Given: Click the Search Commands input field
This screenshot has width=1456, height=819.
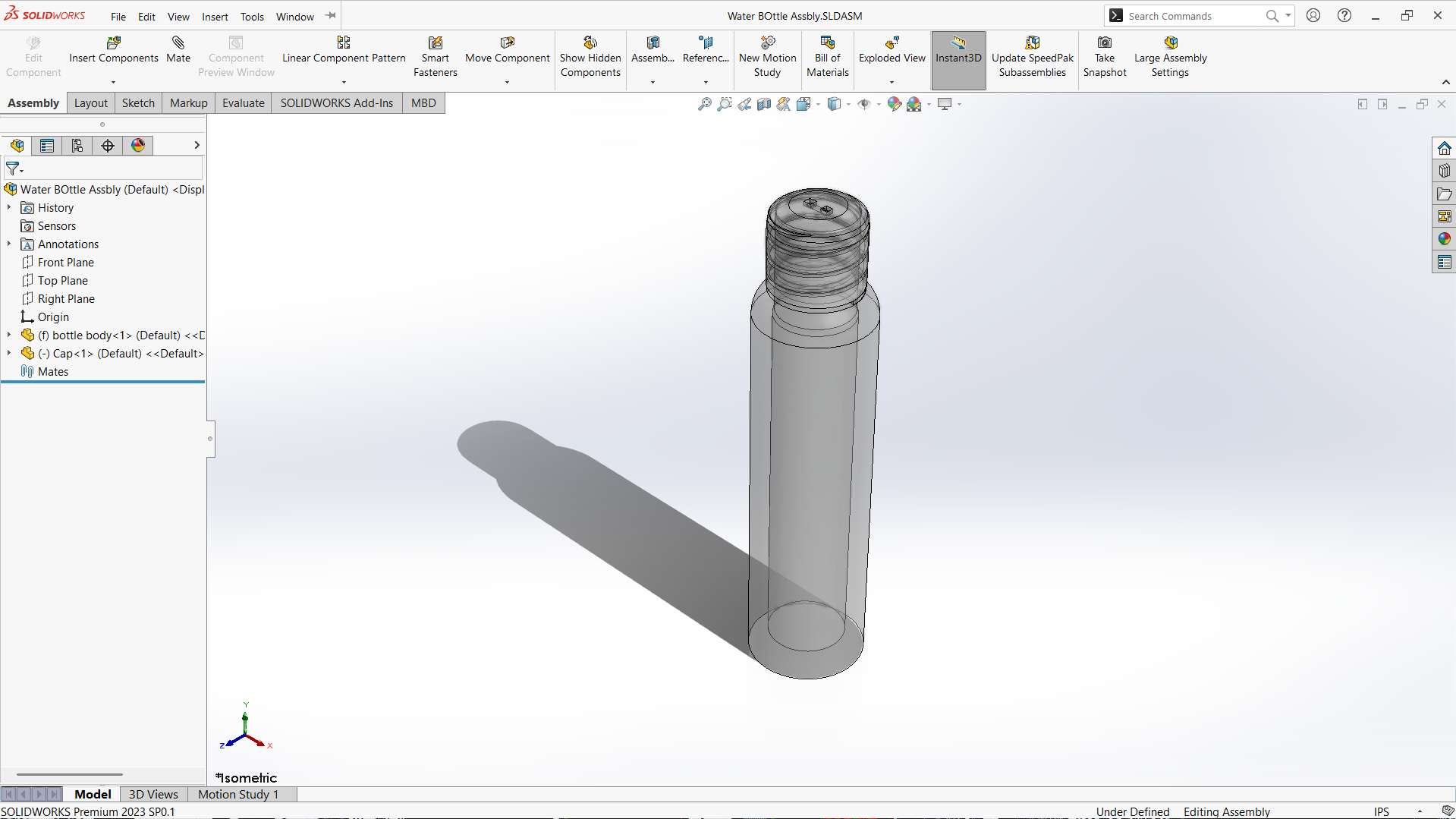Looking at the screenshot, I should pyautogui.click(x=1191, y=16).
